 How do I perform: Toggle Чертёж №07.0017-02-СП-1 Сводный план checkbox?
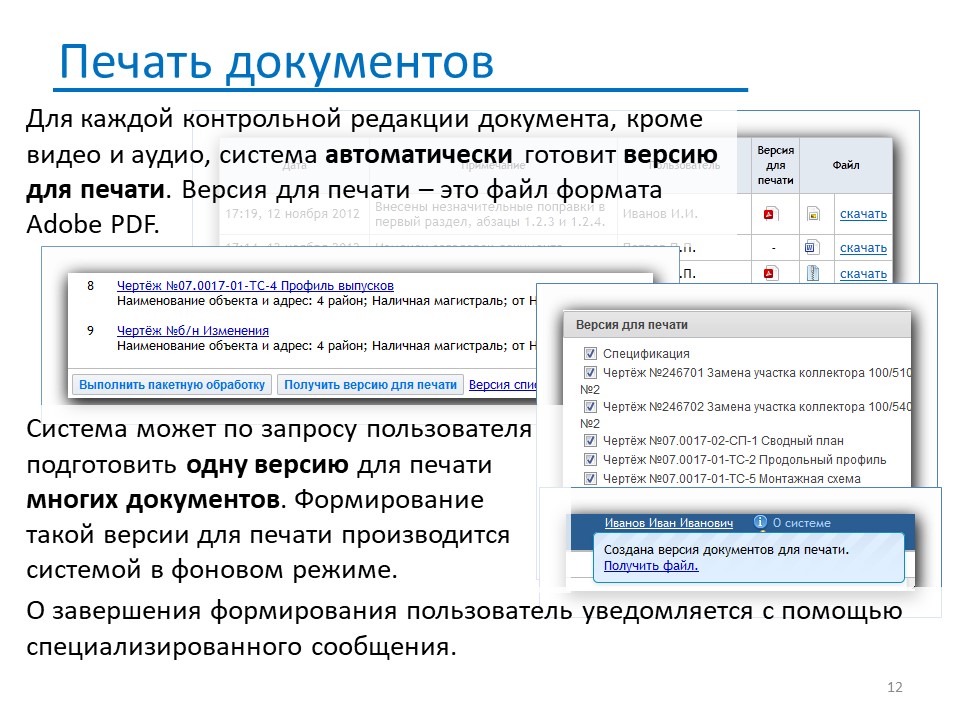(590, 440)
